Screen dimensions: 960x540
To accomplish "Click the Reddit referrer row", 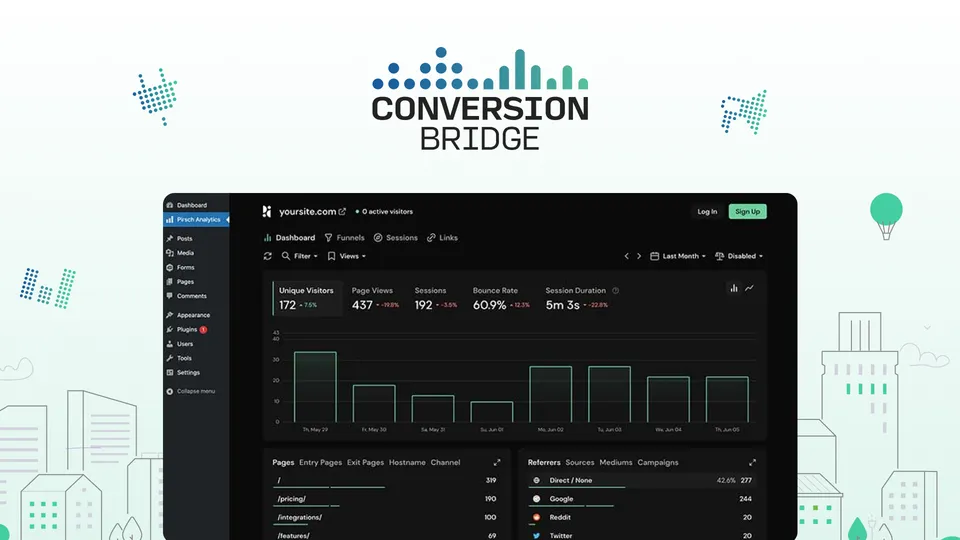I will [642, 517].
